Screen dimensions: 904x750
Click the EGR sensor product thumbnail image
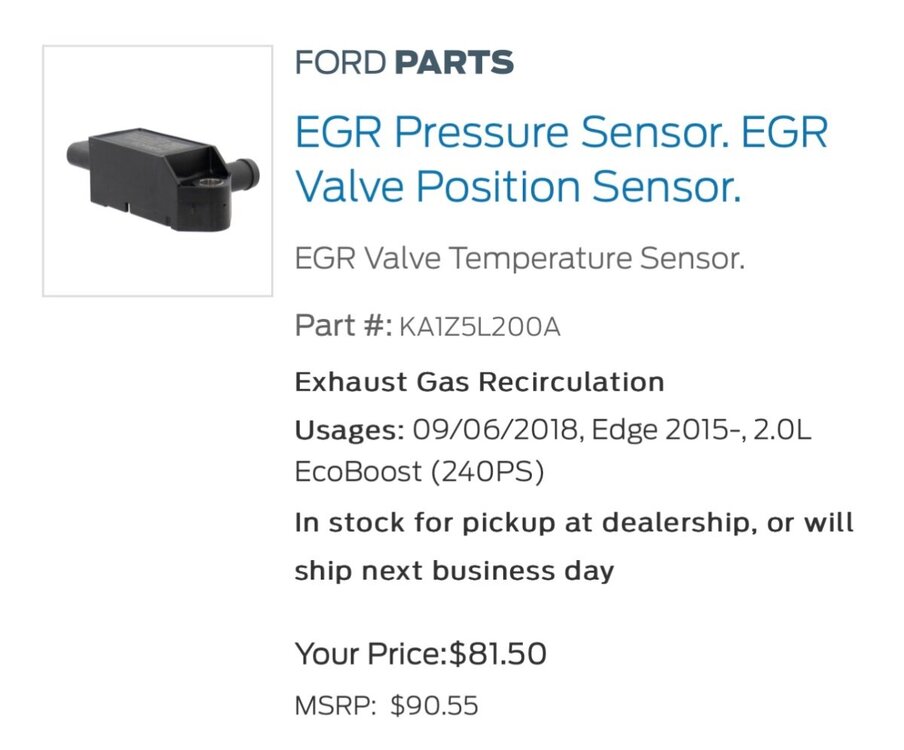158,171
